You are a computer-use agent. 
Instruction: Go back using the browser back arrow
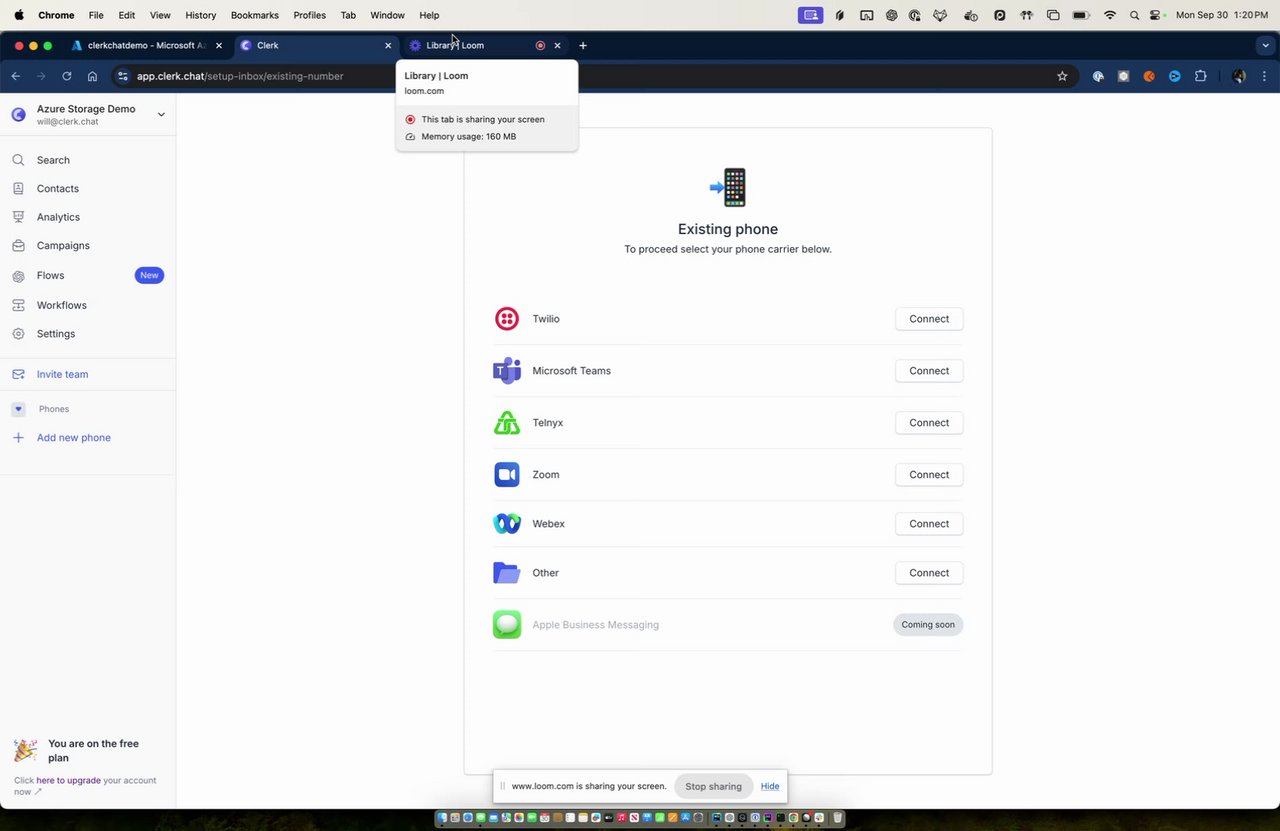click(x=16, y=76)
